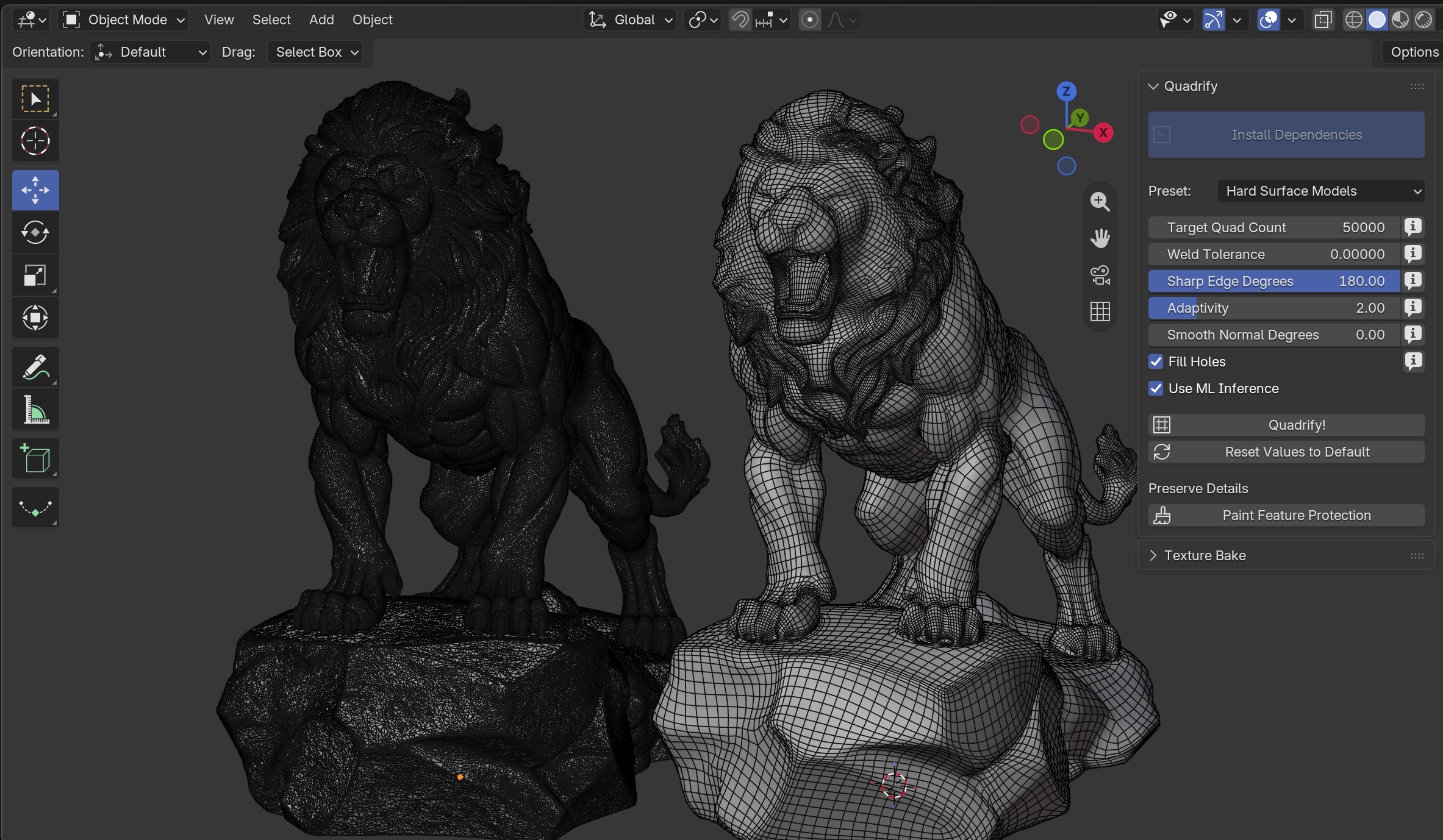
Task: Open the Global transform orientation dropdown
Action: [x=630, y=20]
